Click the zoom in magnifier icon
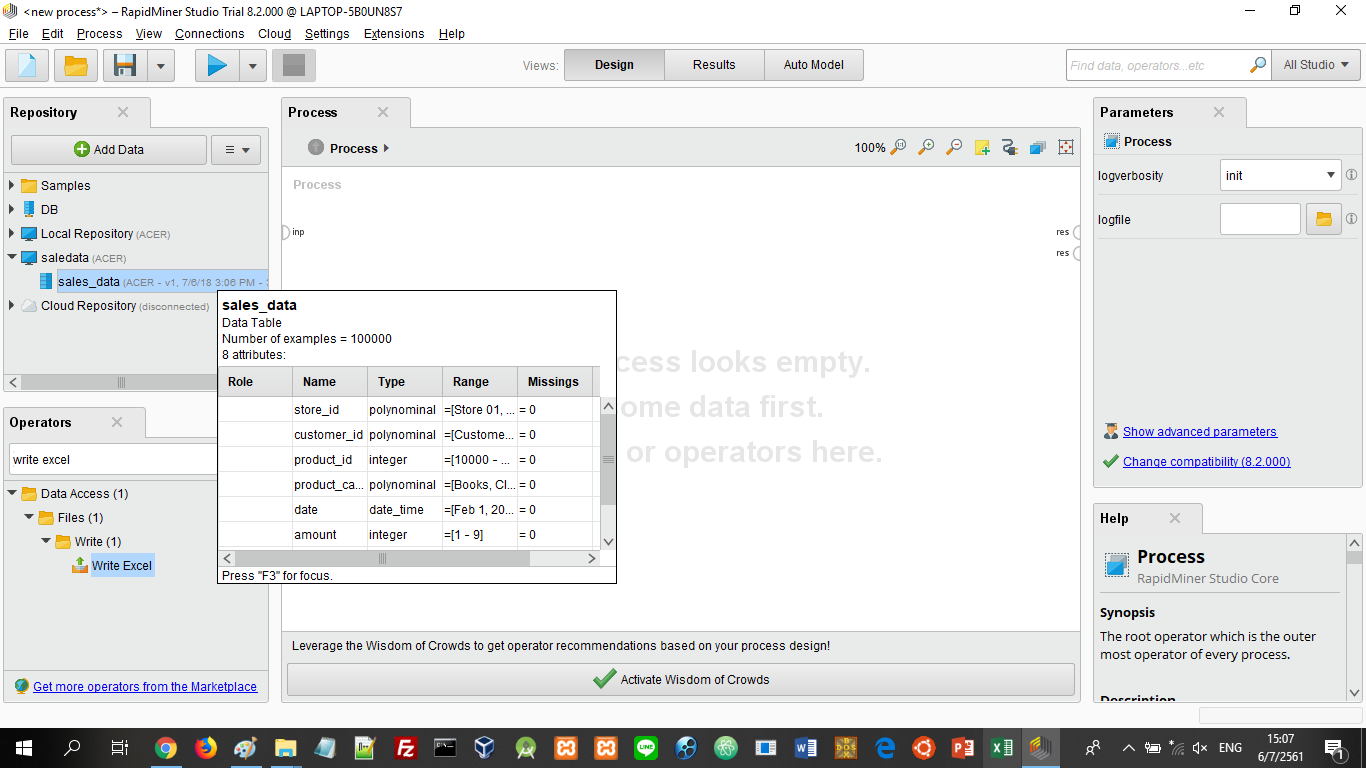Viewport: 1366px width, 768px height. point(926,147)
